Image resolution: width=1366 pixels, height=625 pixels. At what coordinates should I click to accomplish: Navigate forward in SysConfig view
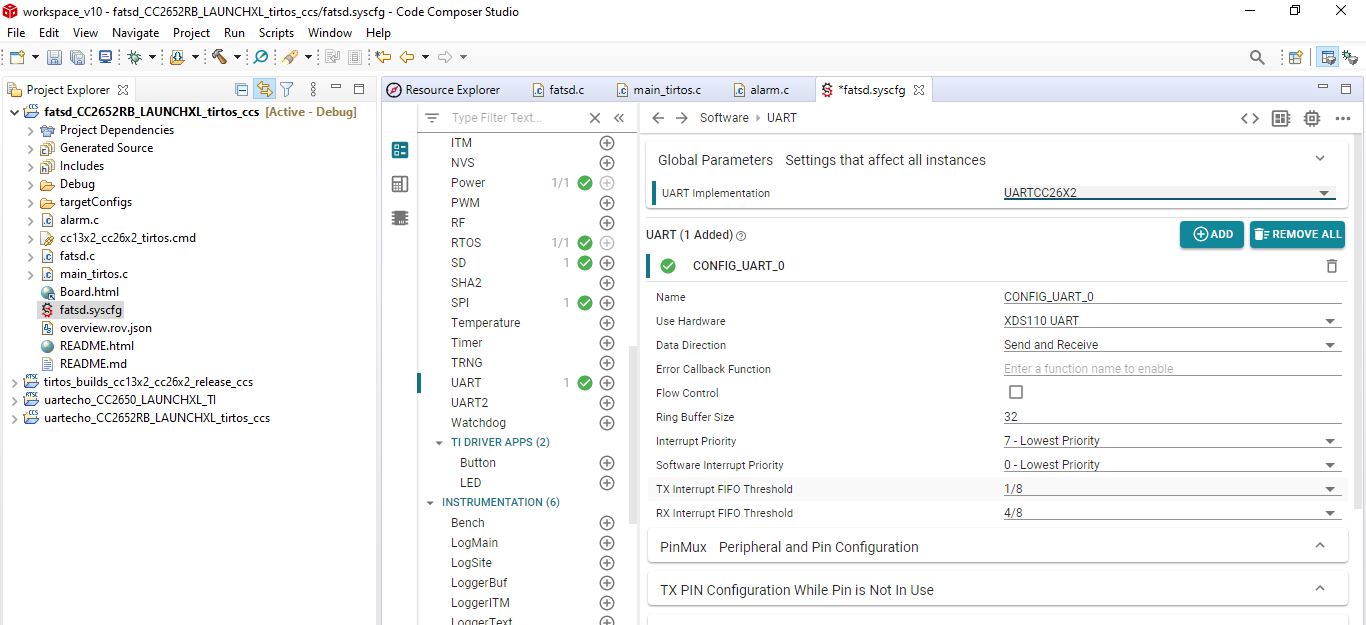click(x=682, y=118)
